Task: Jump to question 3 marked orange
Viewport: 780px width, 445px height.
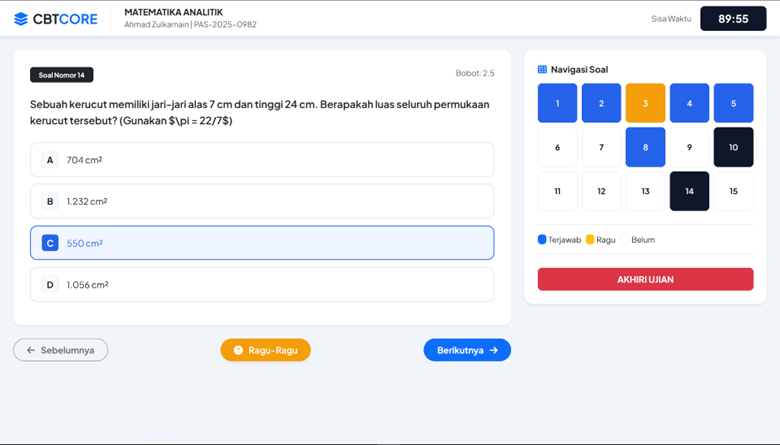Action: coord(645,103)
